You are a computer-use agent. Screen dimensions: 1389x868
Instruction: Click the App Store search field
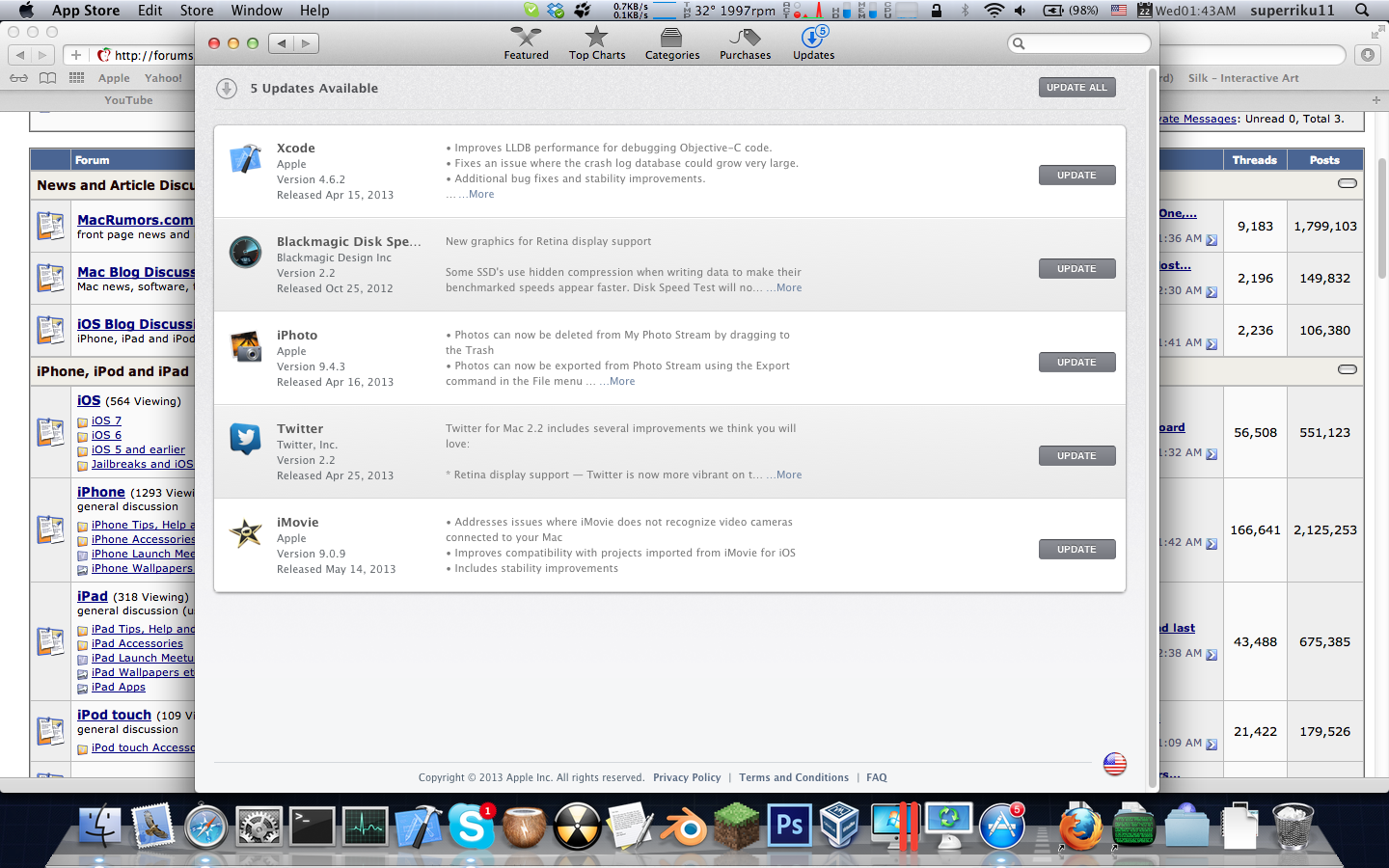pos(1078,43)
